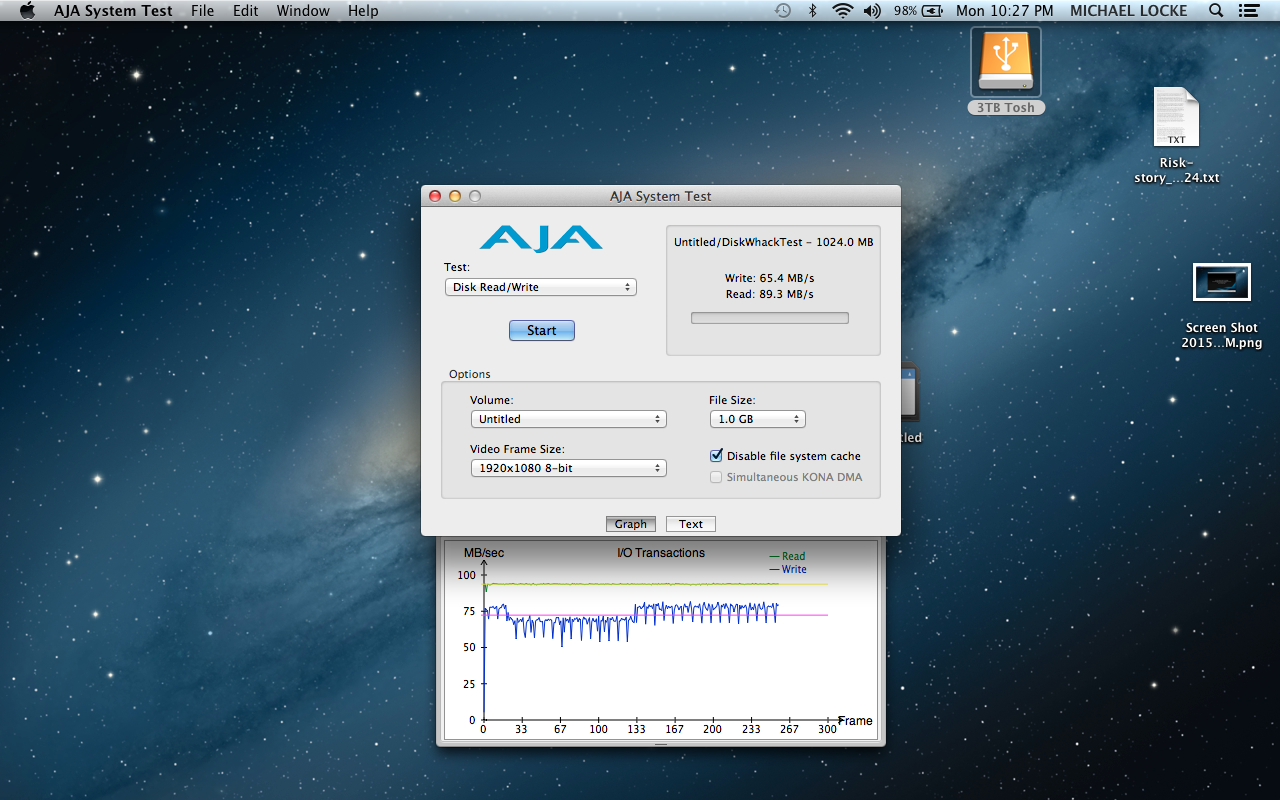Click the Wi-Fi status icon

[x=842, y=11]
